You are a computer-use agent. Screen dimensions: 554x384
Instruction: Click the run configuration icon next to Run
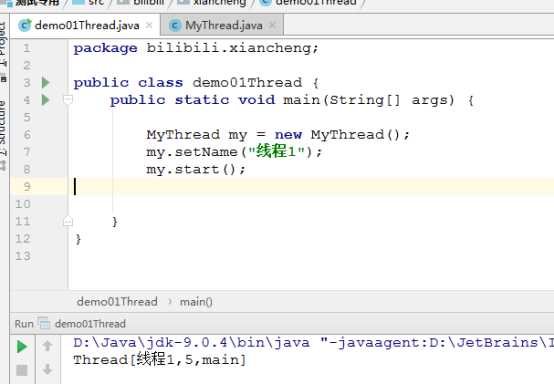[44, 324]
